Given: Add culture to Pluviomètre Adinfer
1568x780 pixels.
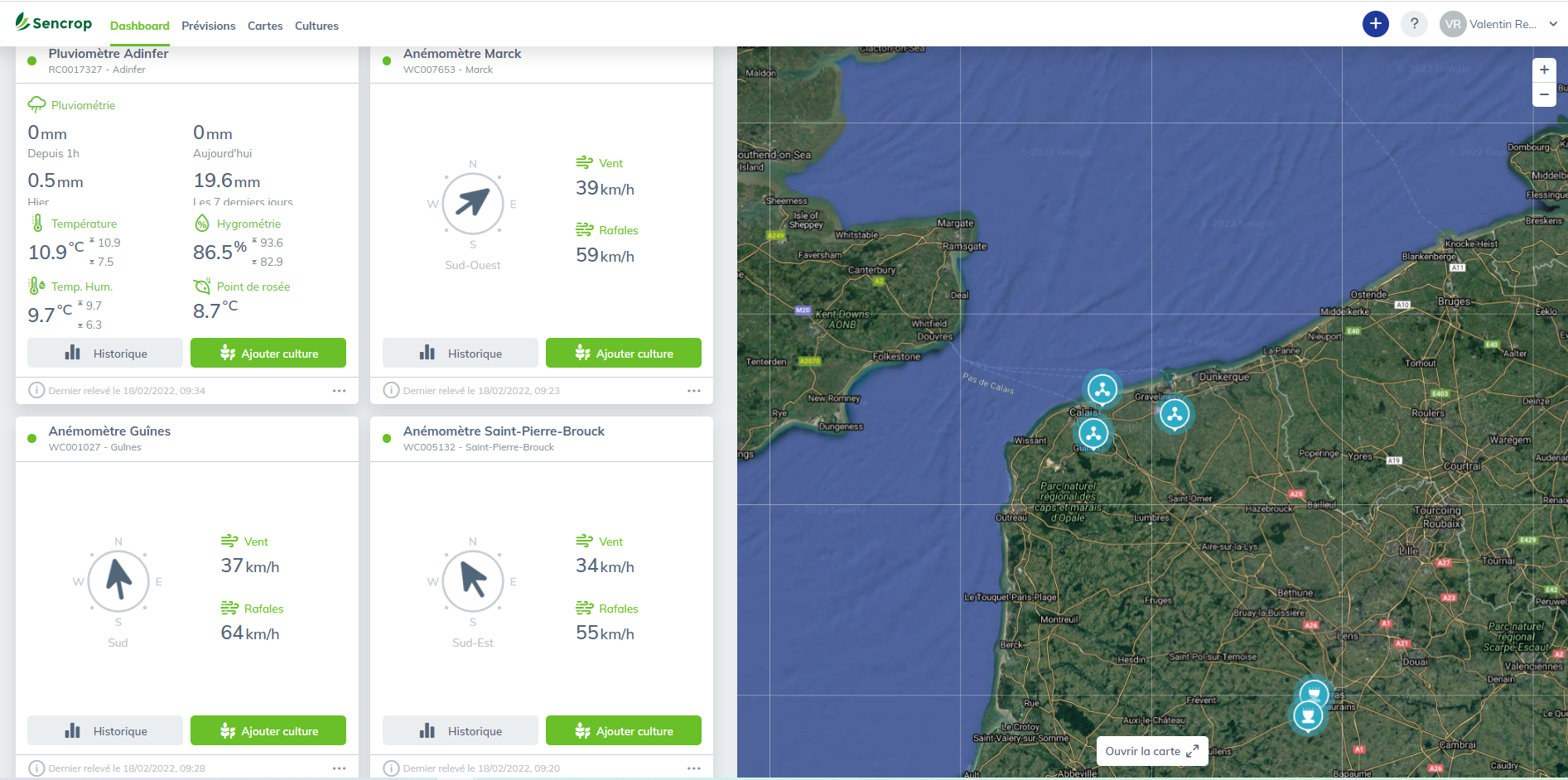Looking at the screenshot, I should [x=268, y=353].
